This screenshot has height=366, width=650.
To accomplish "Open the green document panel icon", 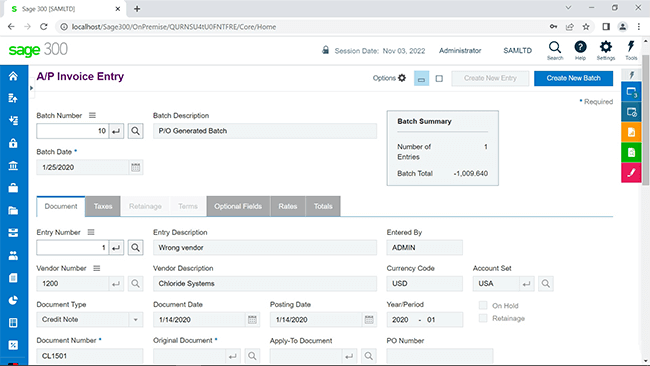I will (x=631, y=153).
